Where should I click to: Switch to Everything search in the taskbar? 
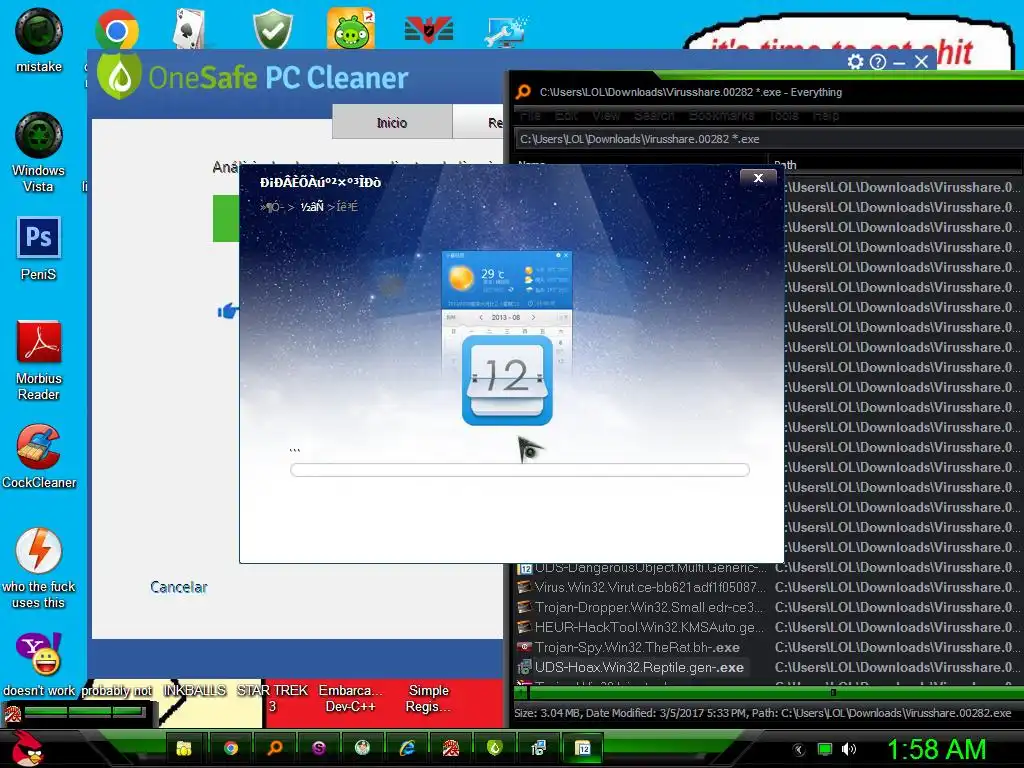tap(275, 748)
